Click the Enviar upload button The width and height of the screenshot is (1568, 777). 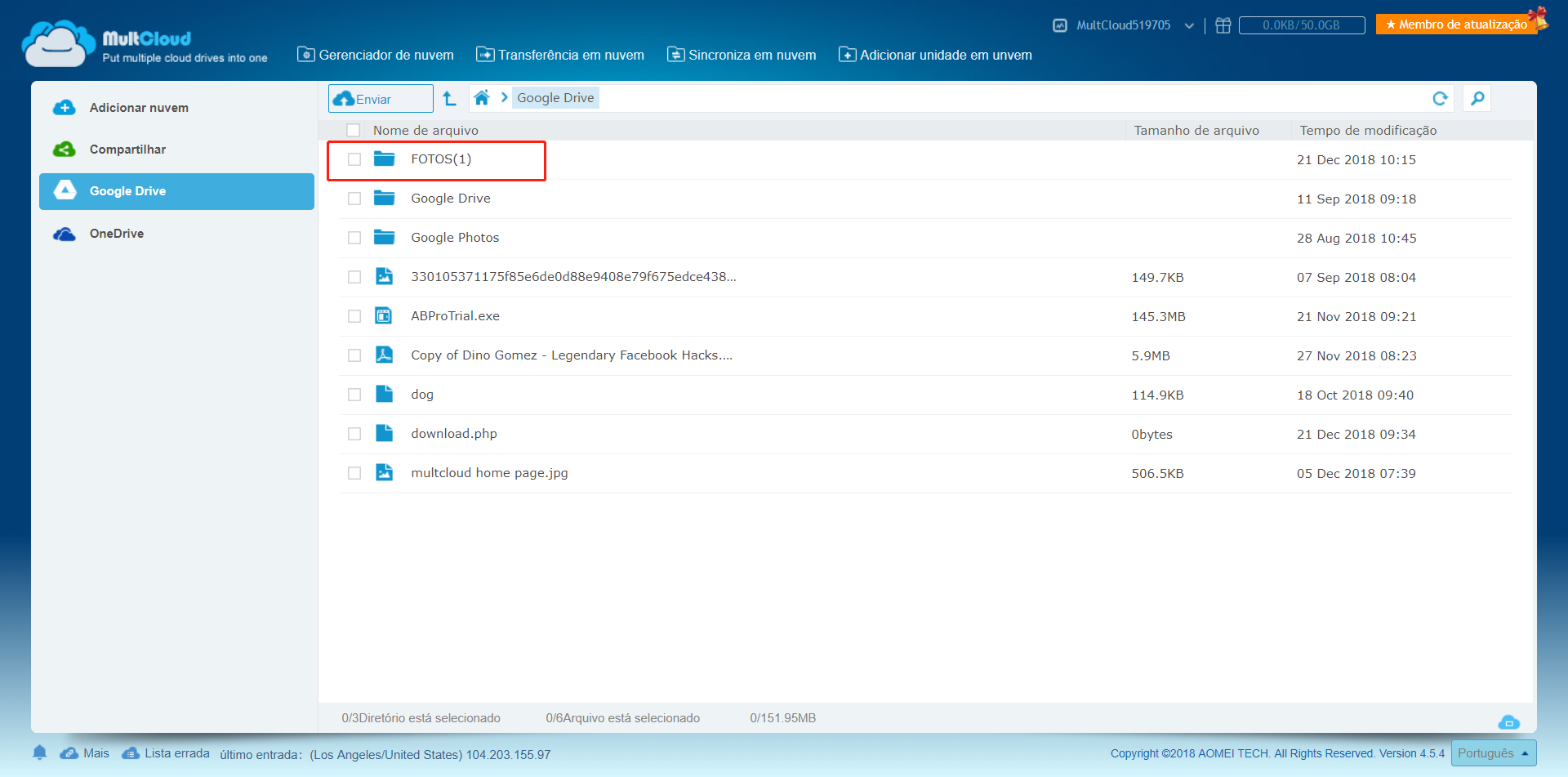(x=381, y=99)
